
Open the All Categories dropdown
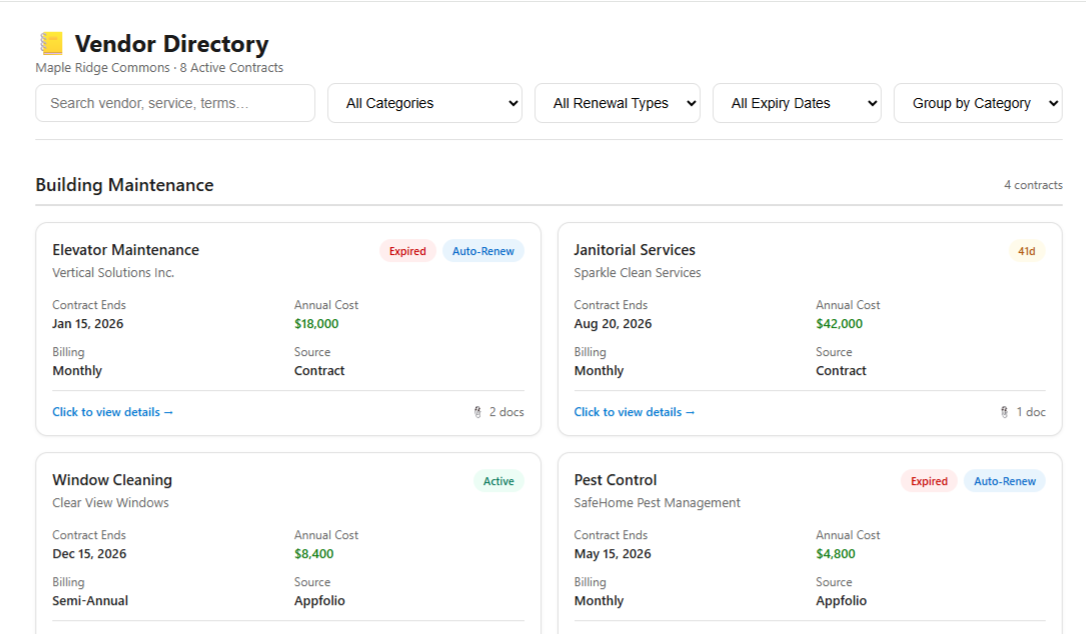(x=425, y=103)
